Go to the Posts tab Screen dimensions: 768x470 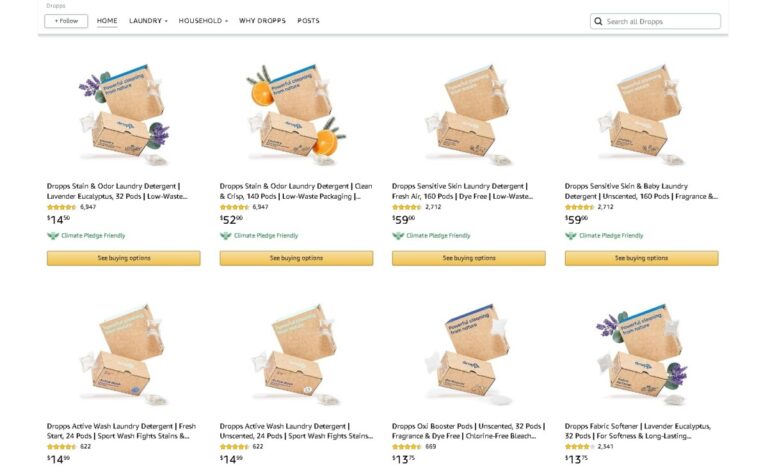click(x=308, y=21)
